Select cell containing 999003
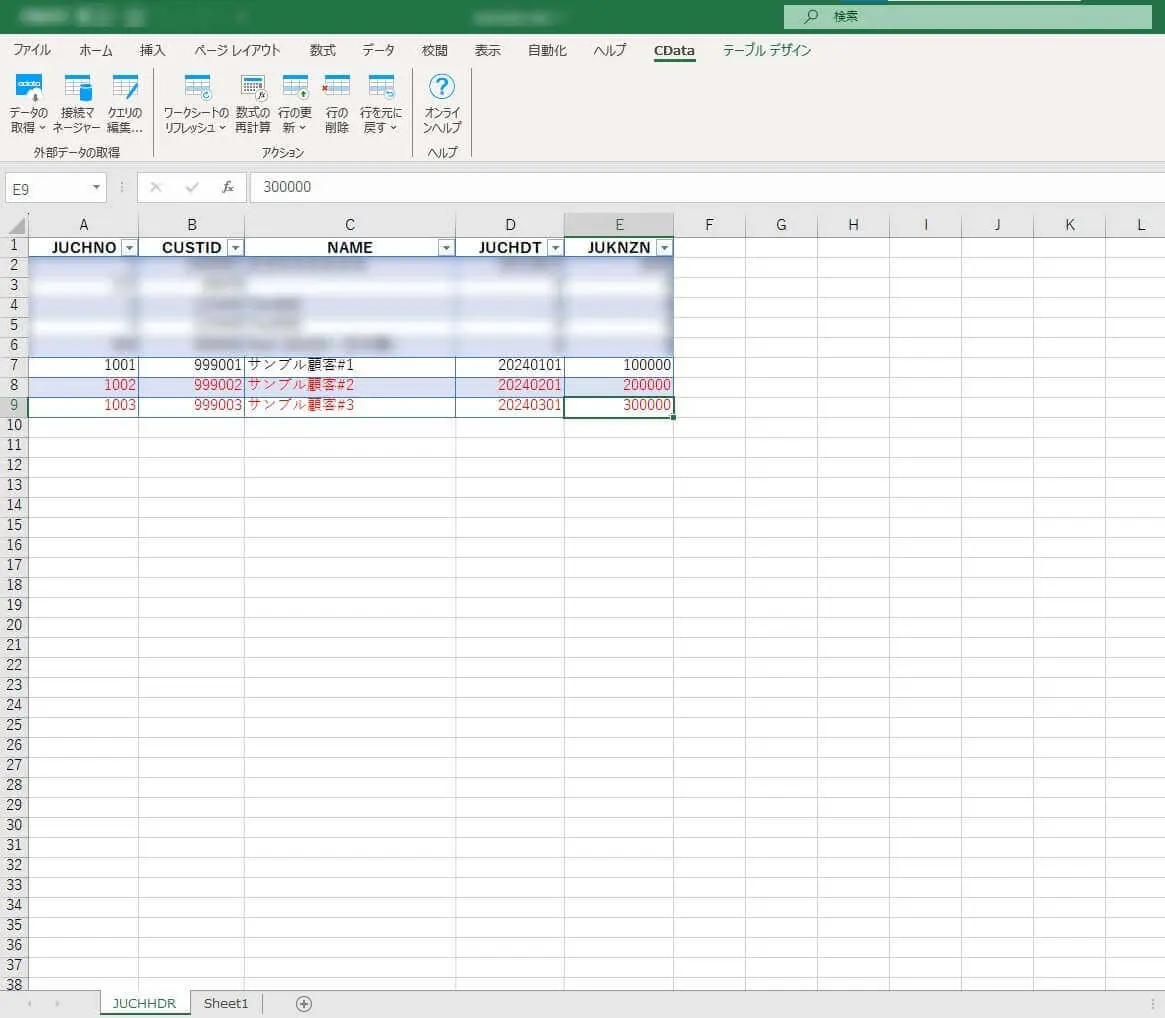Screen dimensions: 1165x1018 192,405
